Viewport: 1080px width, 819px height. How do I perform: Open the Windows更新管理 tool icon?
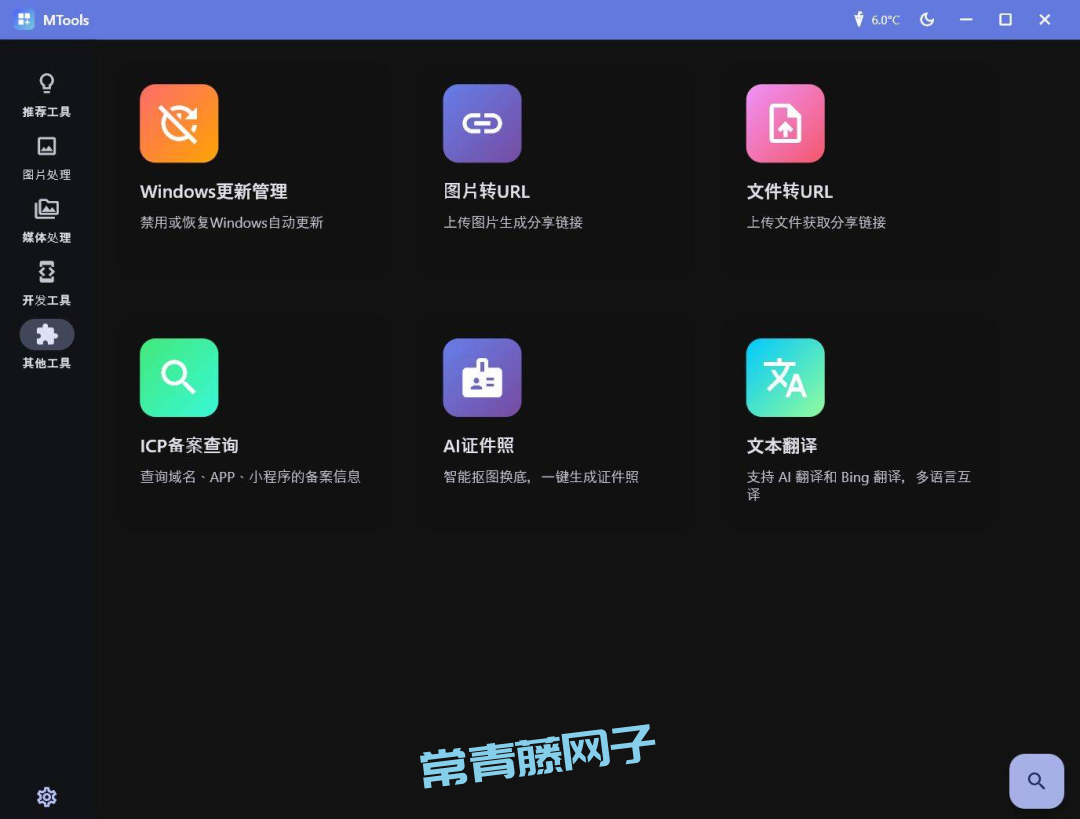(179, 123)
